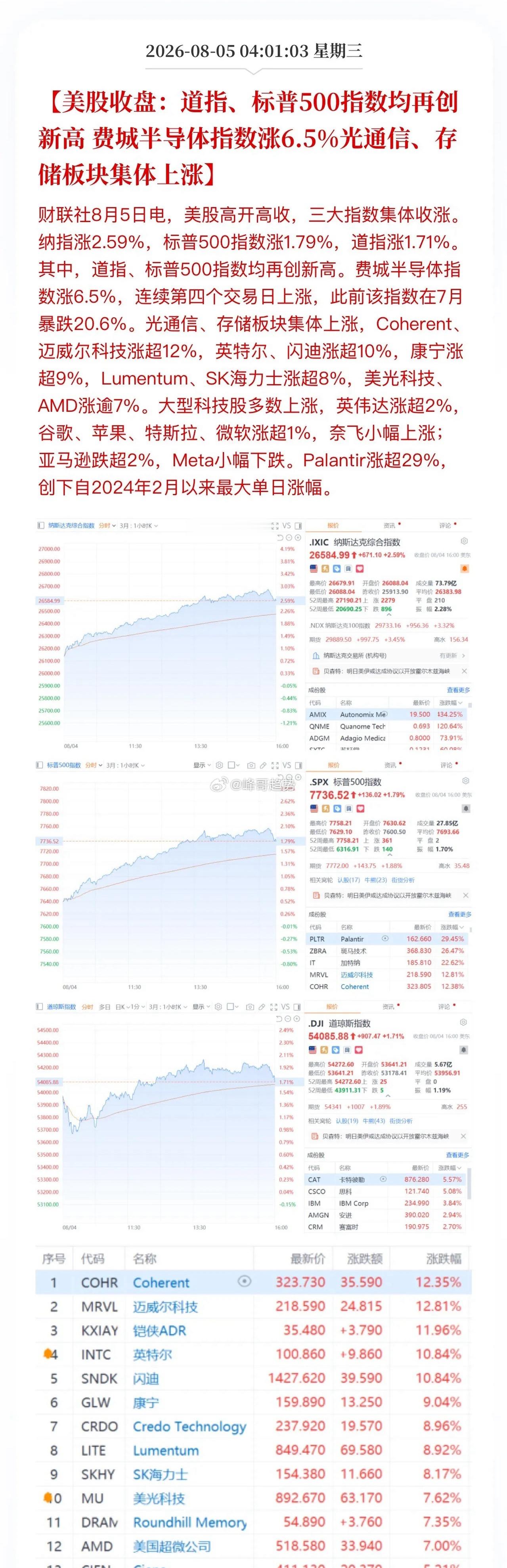The image size is (507, 1568).
Task: Zoom in on the Dow Jones chart
Action: (x=297, y=1019)
